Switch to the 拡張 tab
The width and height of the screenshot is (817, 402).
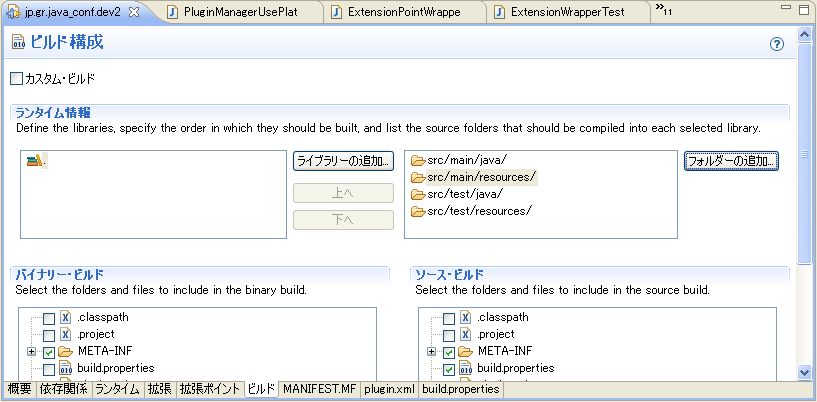[x=159, y=390]
